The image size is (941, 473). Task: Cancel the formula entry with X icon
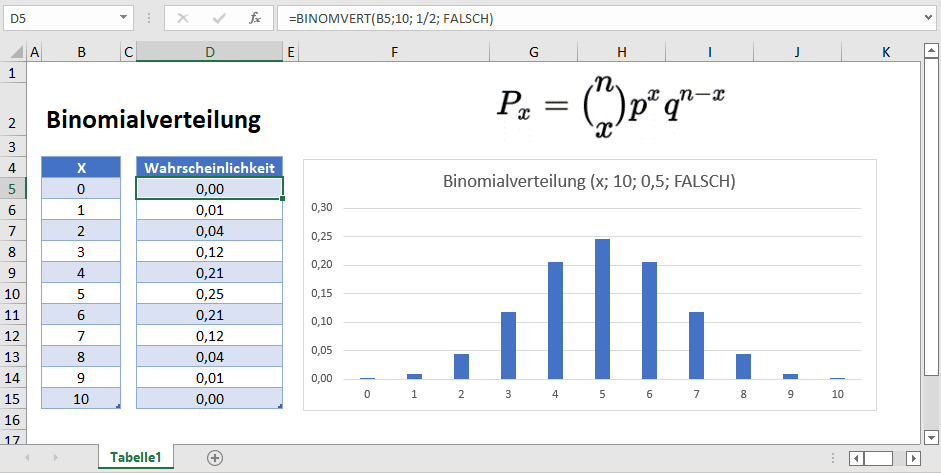click(183, 19)
